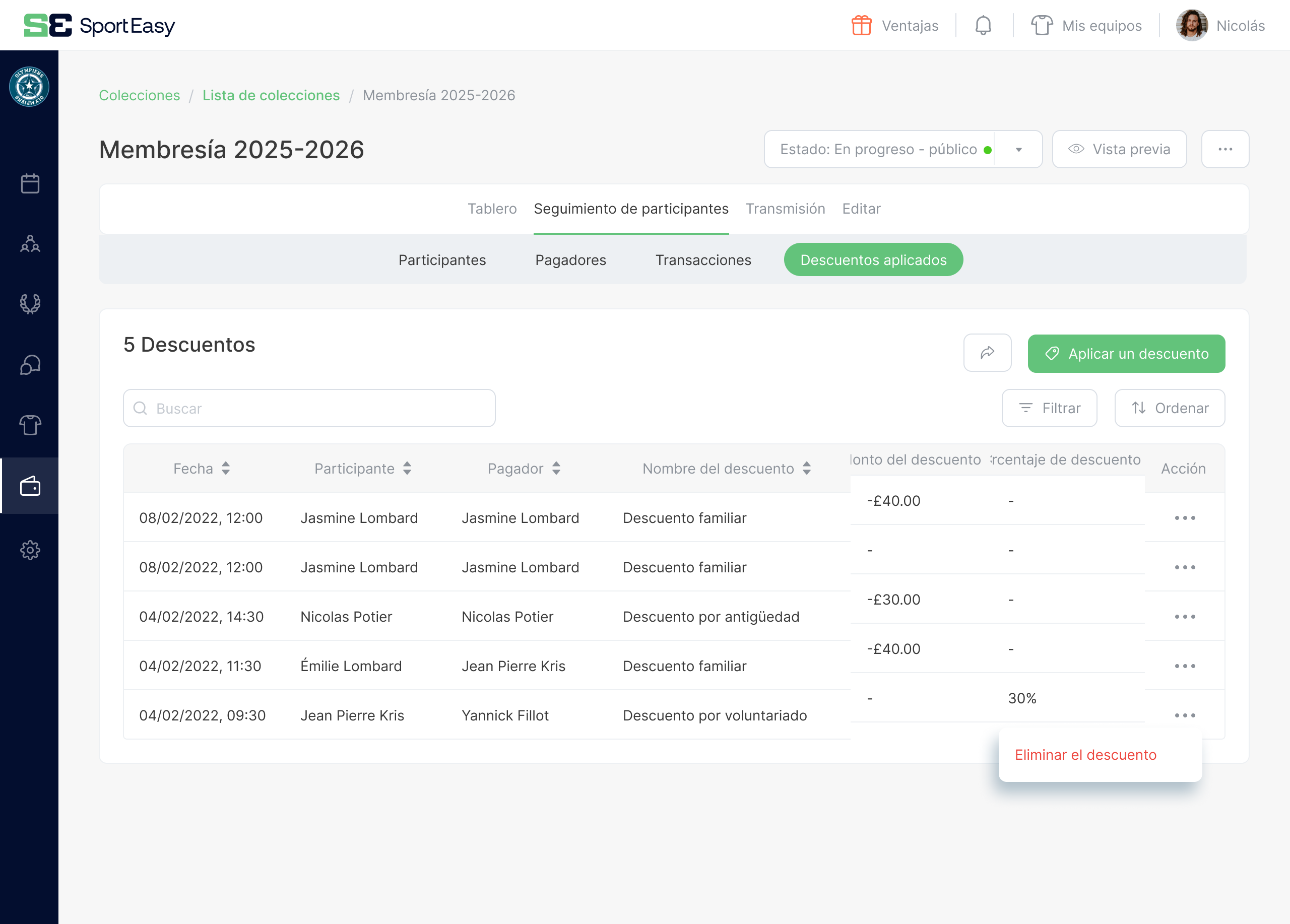Click the members group sidebar icon
This screenshot has height=924, width=1290.
pyautogui.click(x=30, y=243)
